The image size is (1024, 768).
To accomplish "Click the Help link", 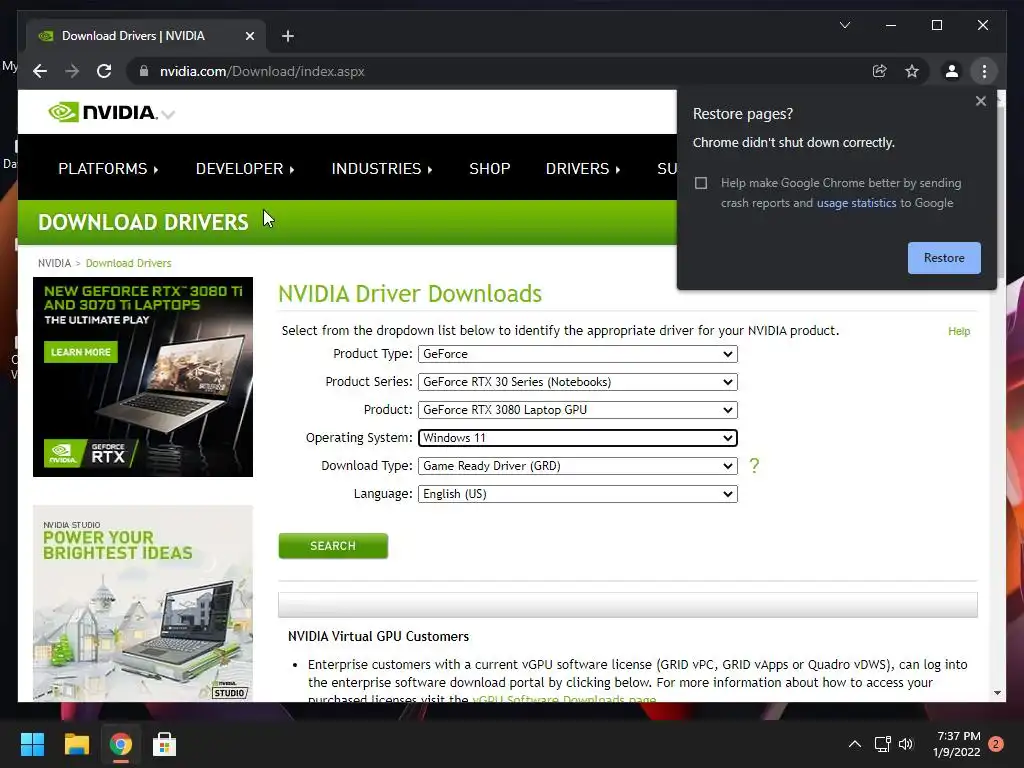I will 959,331.
